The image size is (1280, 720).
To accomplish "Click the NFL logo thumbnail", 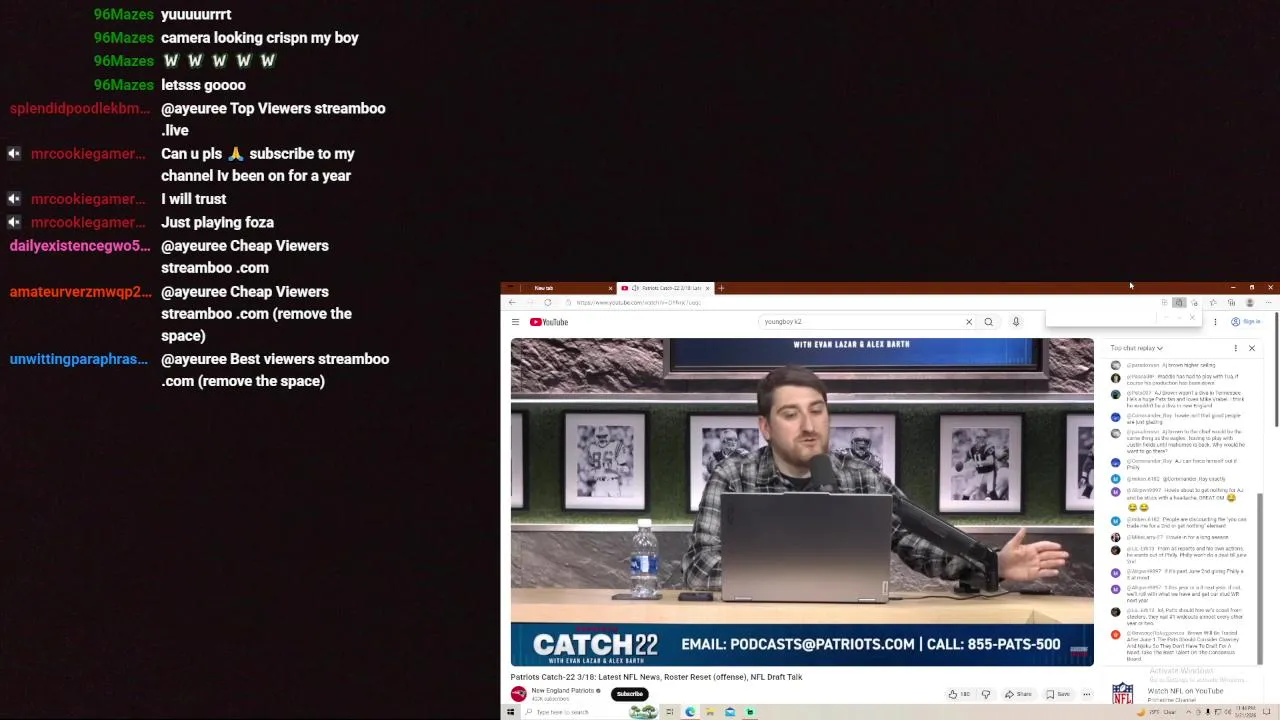I will (x=1122, y=695).
